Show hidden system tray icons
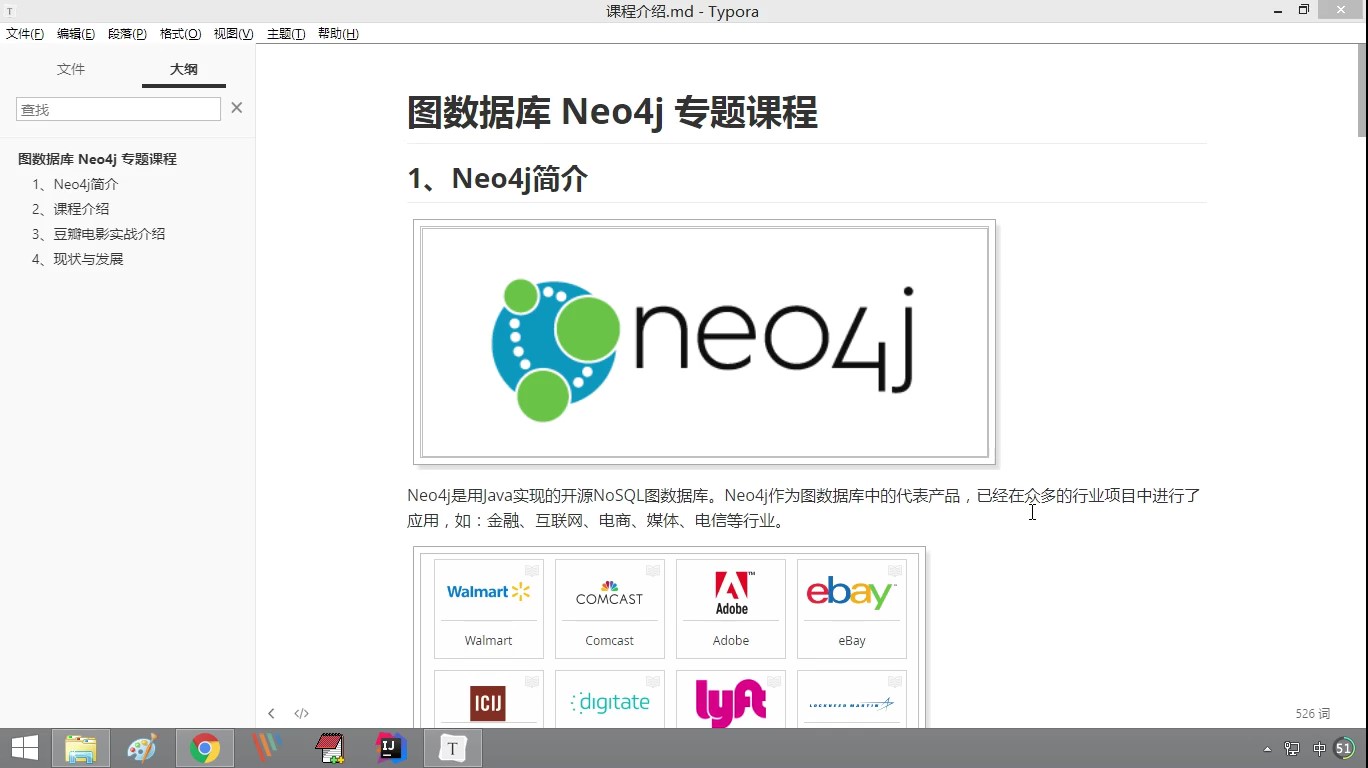Viewport: 1368px width, 768px height. [x=1268, y=749]
